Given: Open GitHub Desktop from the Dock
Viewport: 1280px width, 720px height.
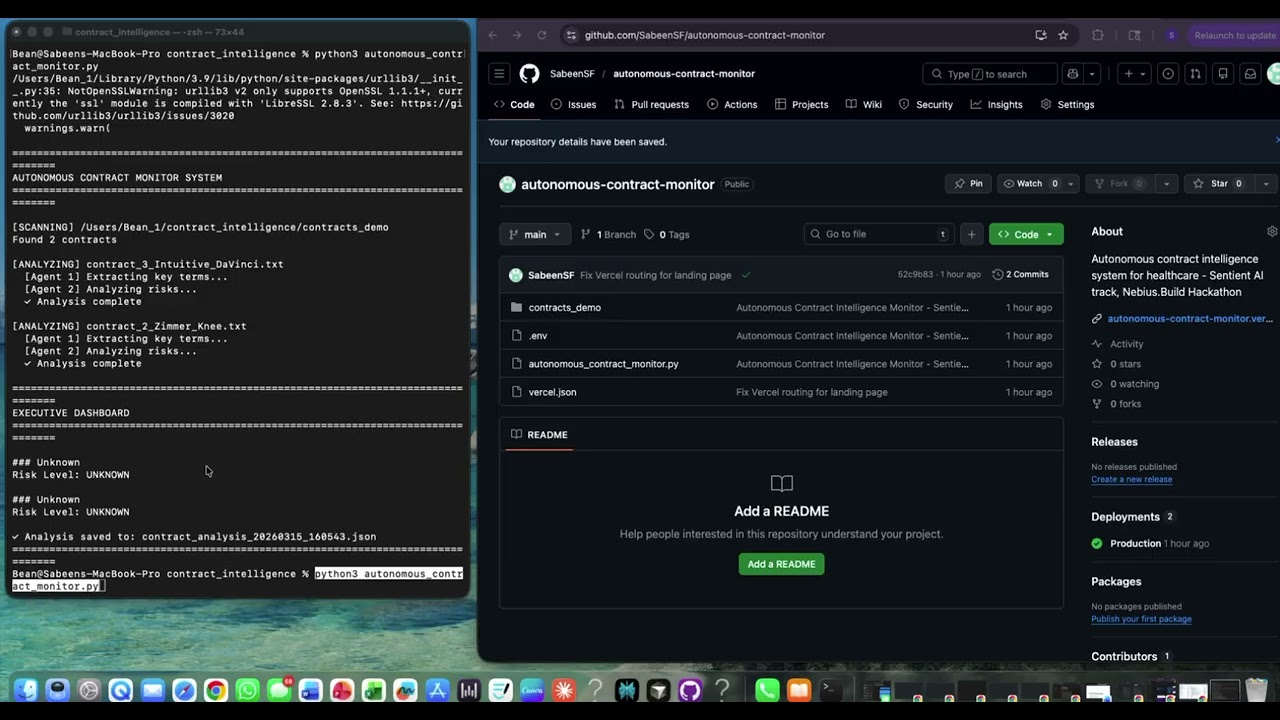Looking at the screenshot, I should click(689, 690).
